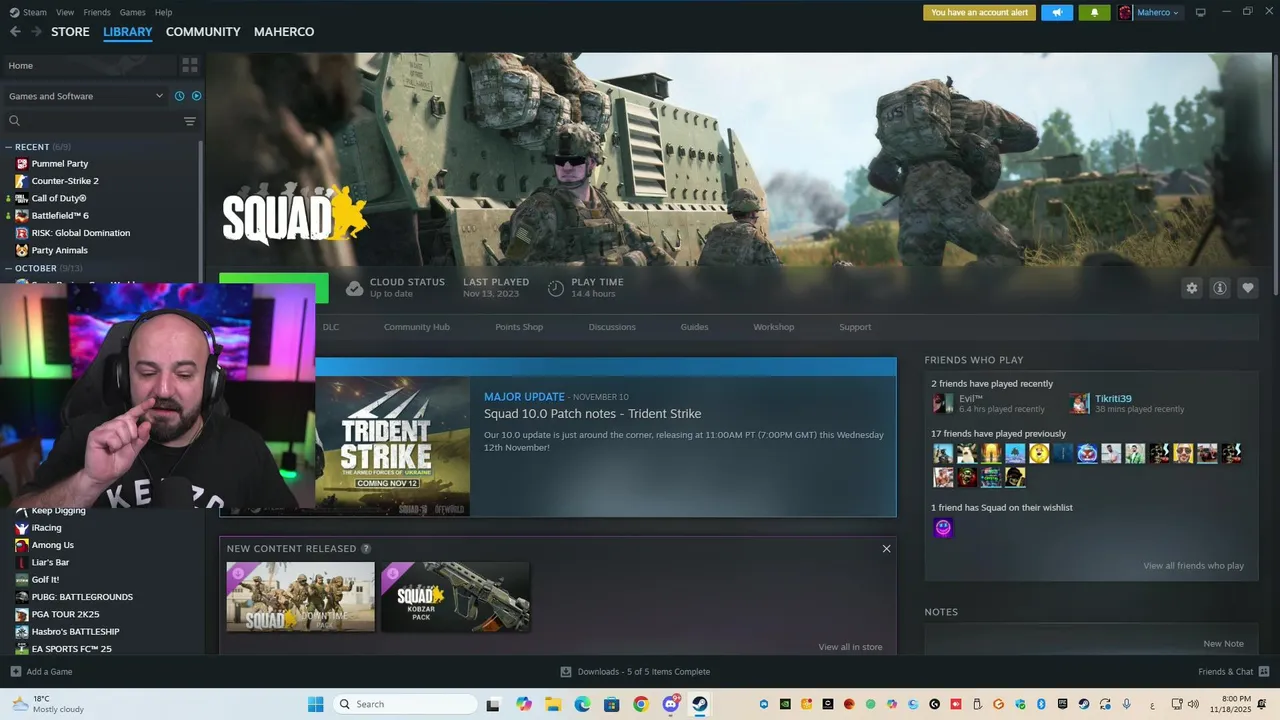Screen dimensions: 1280x720
Task: Go to the STORE tab
Action: tap(70, 32)
